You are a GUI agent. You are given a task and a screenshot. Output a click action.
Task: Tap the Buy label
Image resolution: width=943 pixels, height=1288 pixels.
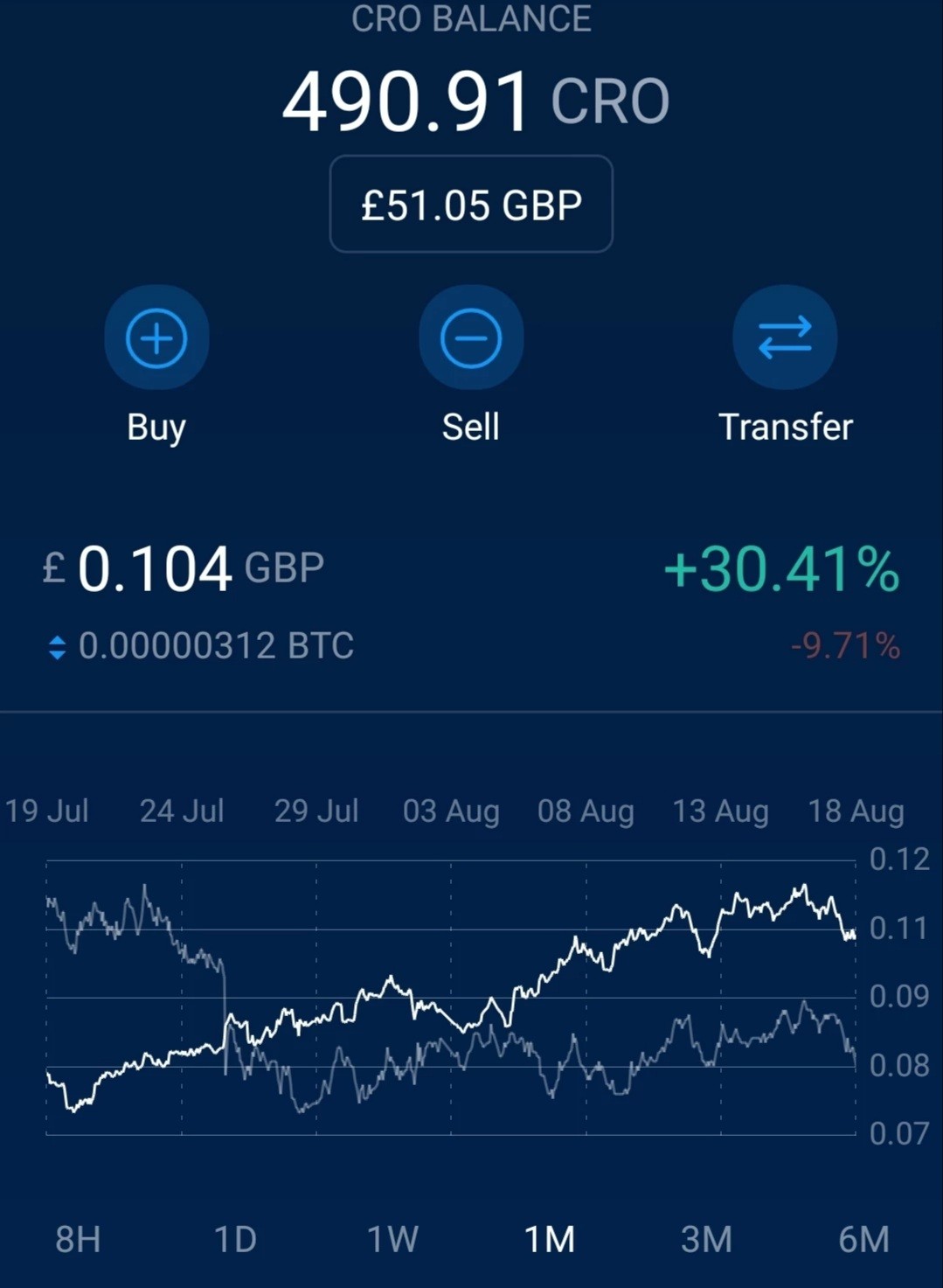pos(156,428)
